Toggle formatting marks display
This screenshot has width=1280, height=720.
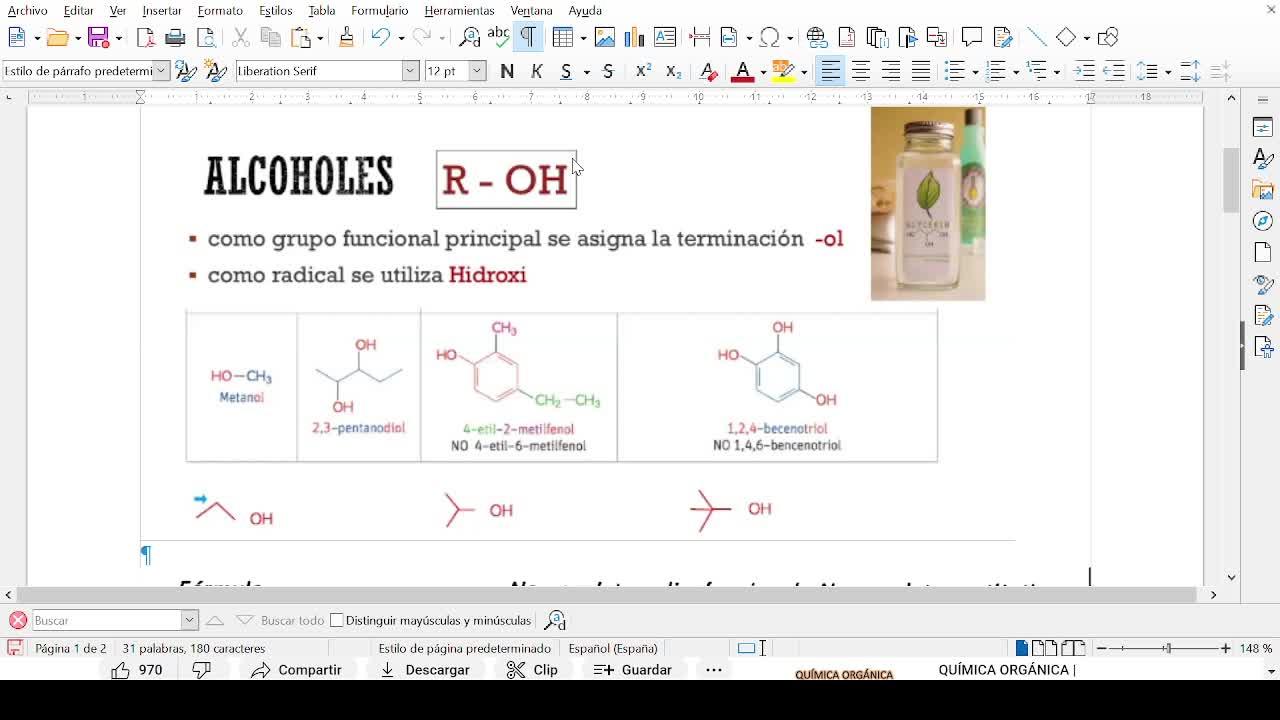coord(528,38)
